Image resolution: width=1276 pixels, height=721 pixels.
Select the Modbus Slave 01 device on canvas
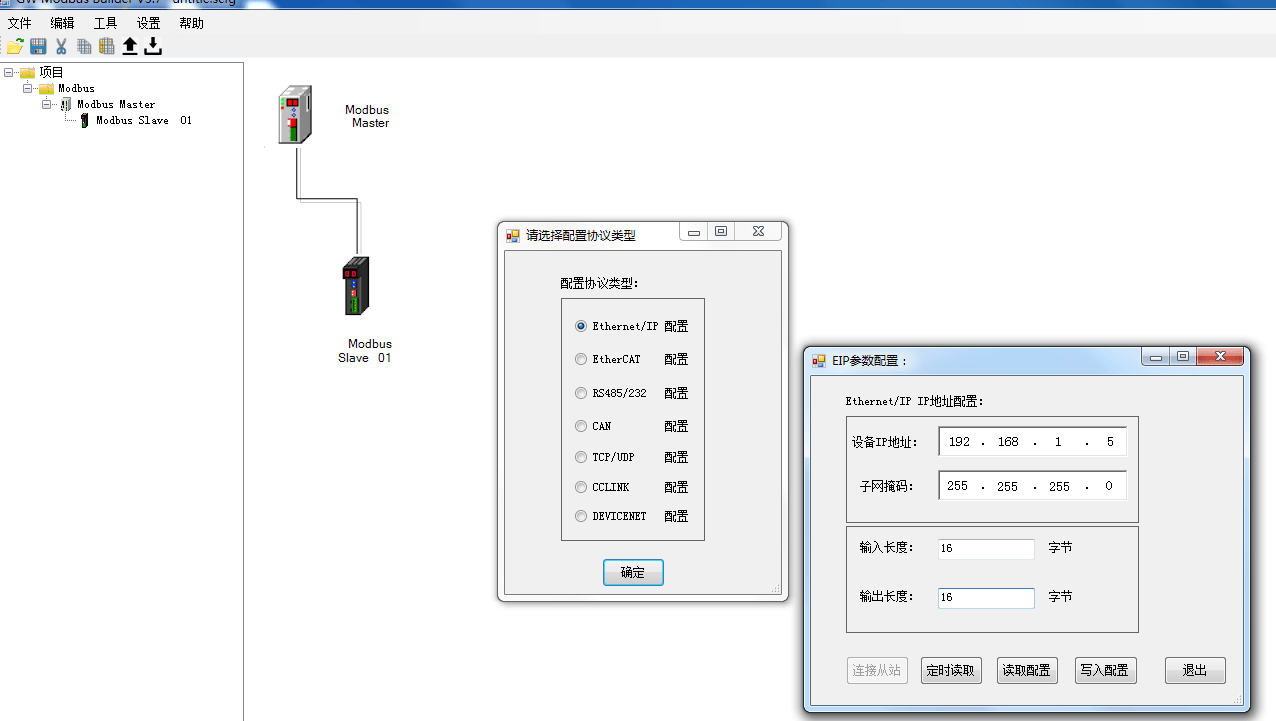click(x=356, y=286)
